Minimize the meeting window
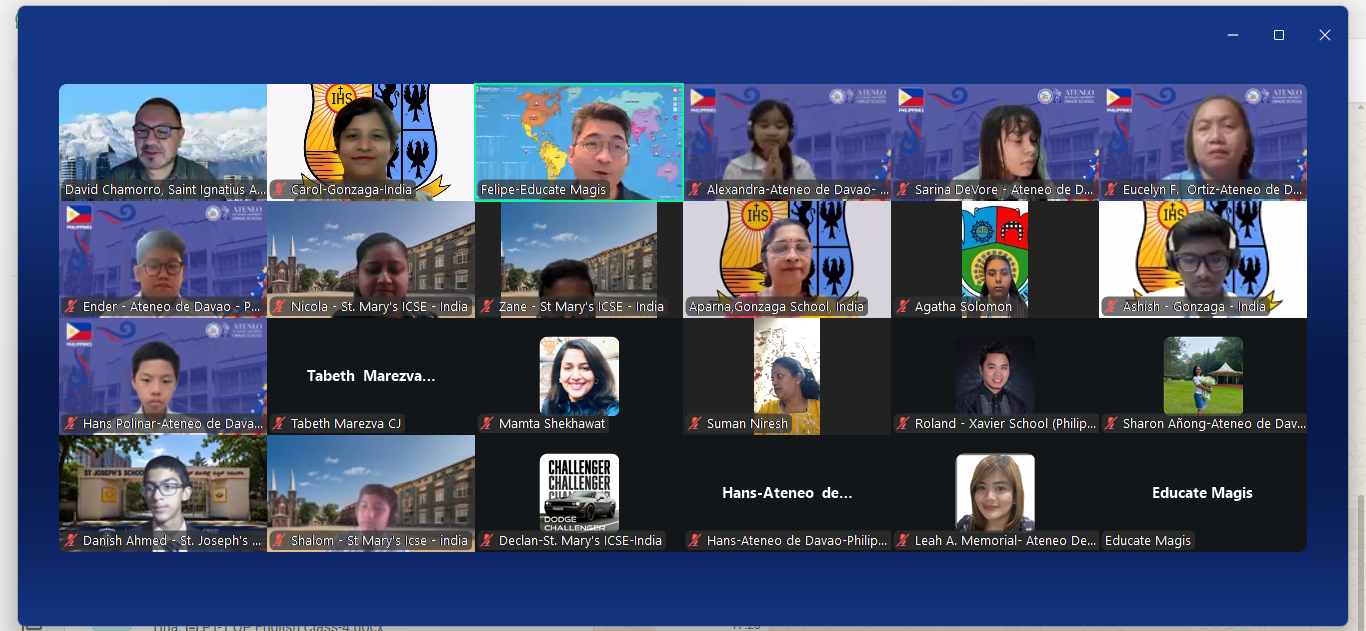This screenshot has width=1366, height=631. [x=1233, y=35]
